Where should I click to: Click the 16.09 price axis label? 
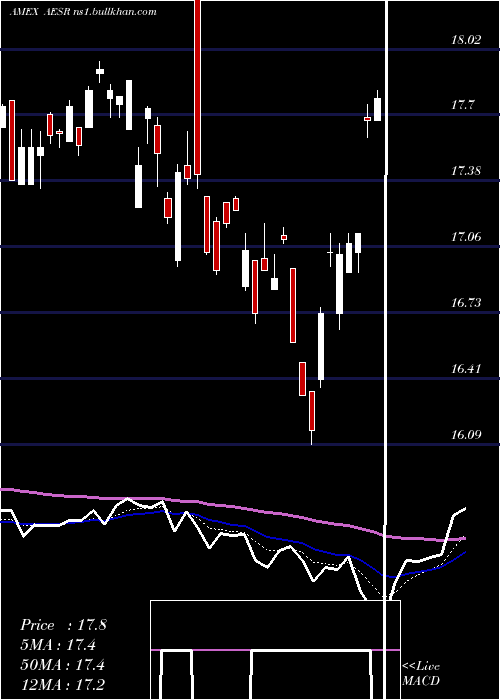tap(466, 434)
